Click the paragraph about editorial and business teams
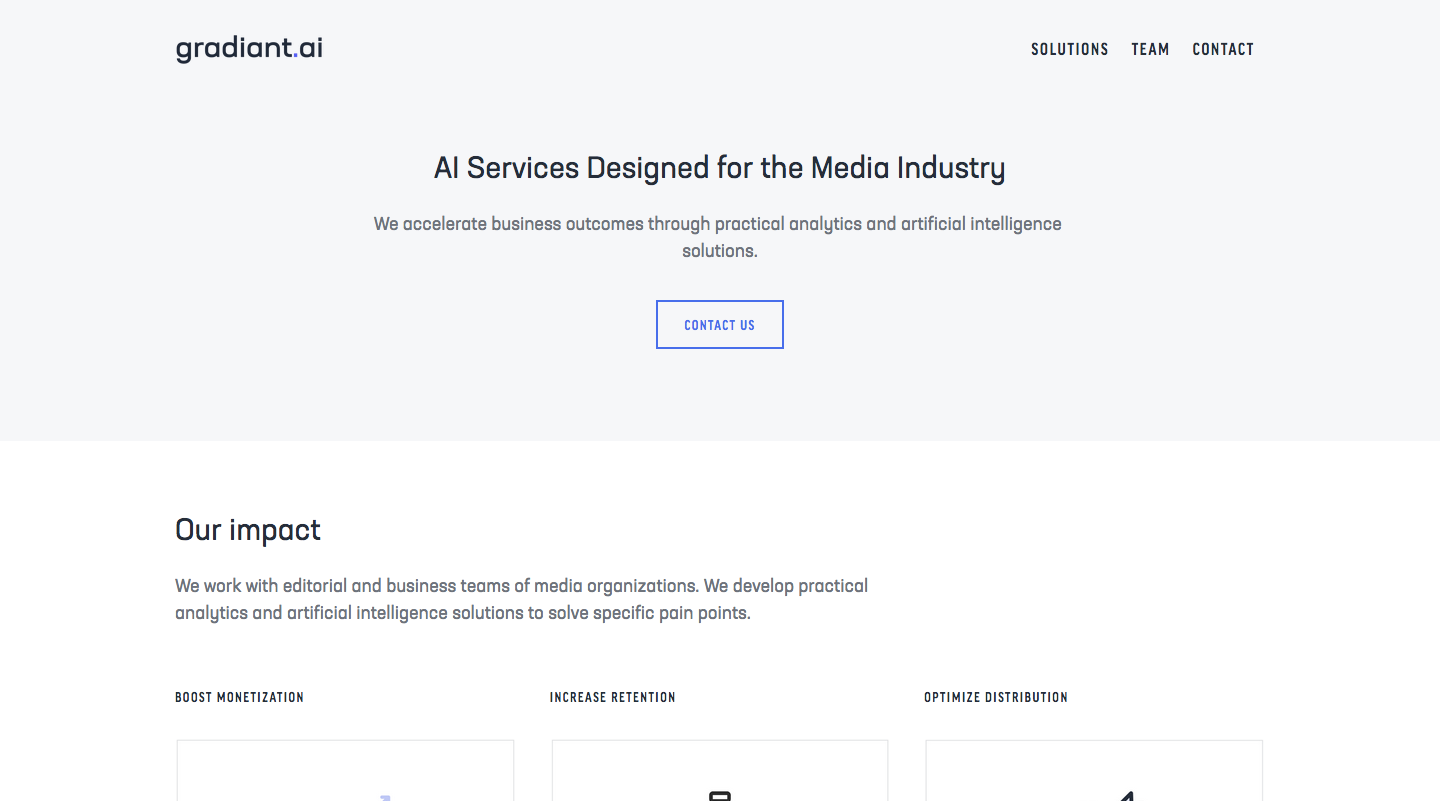Screen dimensions: 1440x801 (521, 599)
